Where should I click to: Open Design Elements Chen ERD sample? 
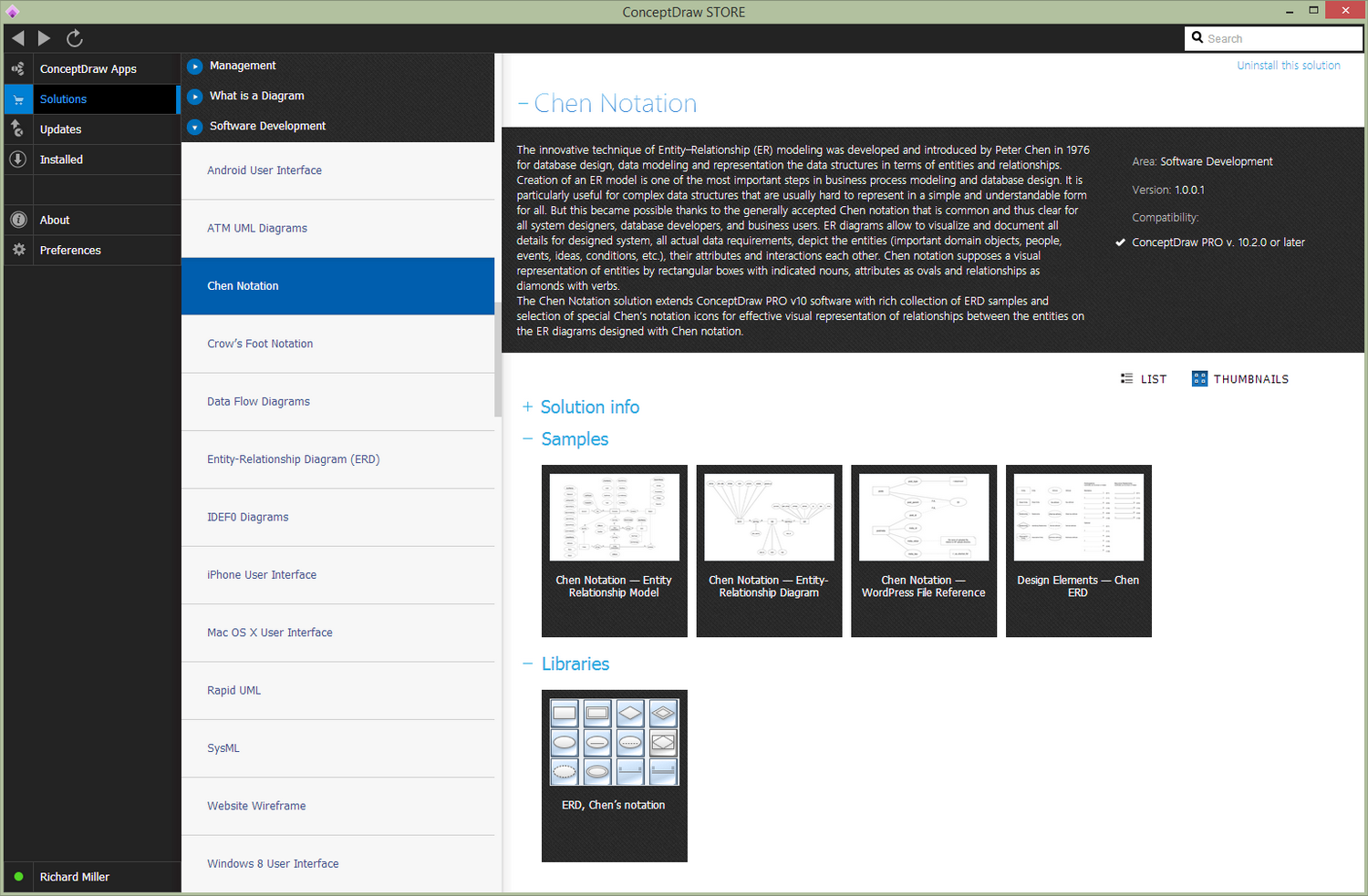1079,551
